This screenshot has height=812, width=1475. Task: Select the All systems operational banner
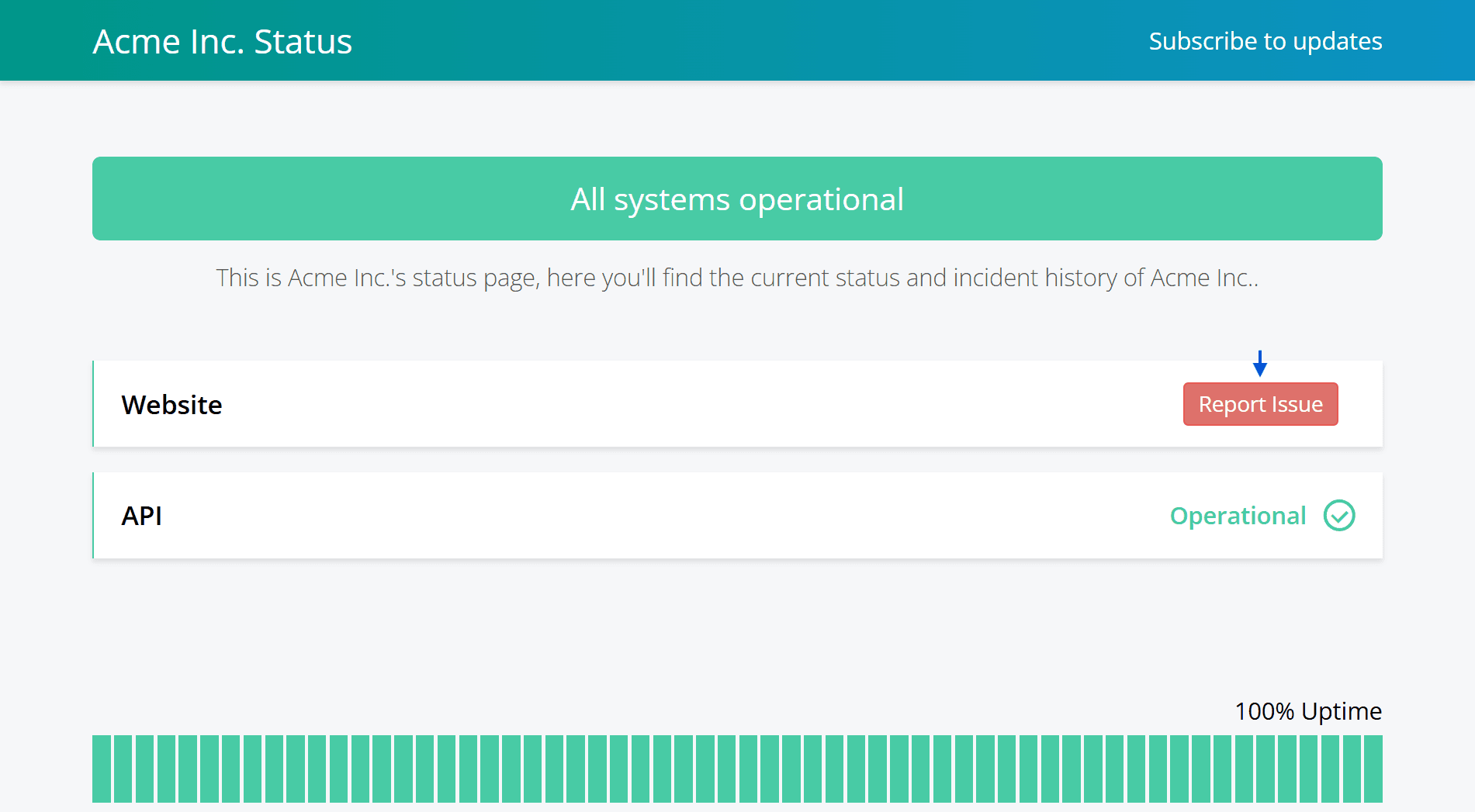click(x=736, y=199)
